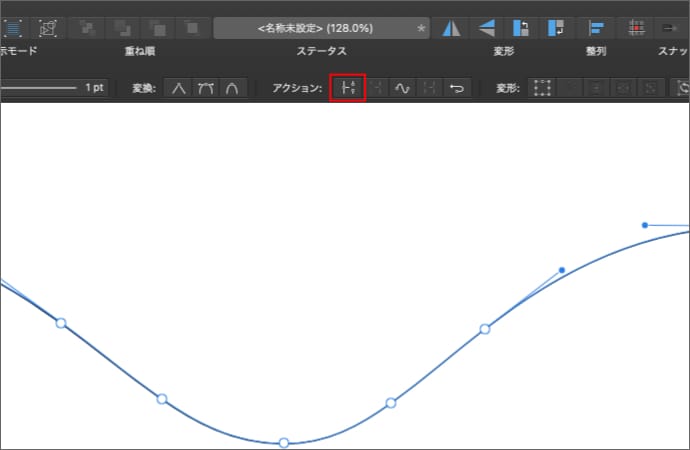Click Move to Front arrange button
Screen dimensions: 690x450
click(187, 28)
